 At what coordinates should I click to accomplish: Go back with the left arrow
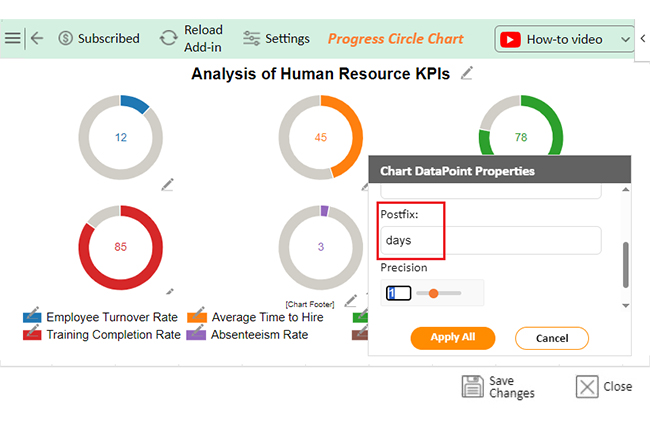37,39
